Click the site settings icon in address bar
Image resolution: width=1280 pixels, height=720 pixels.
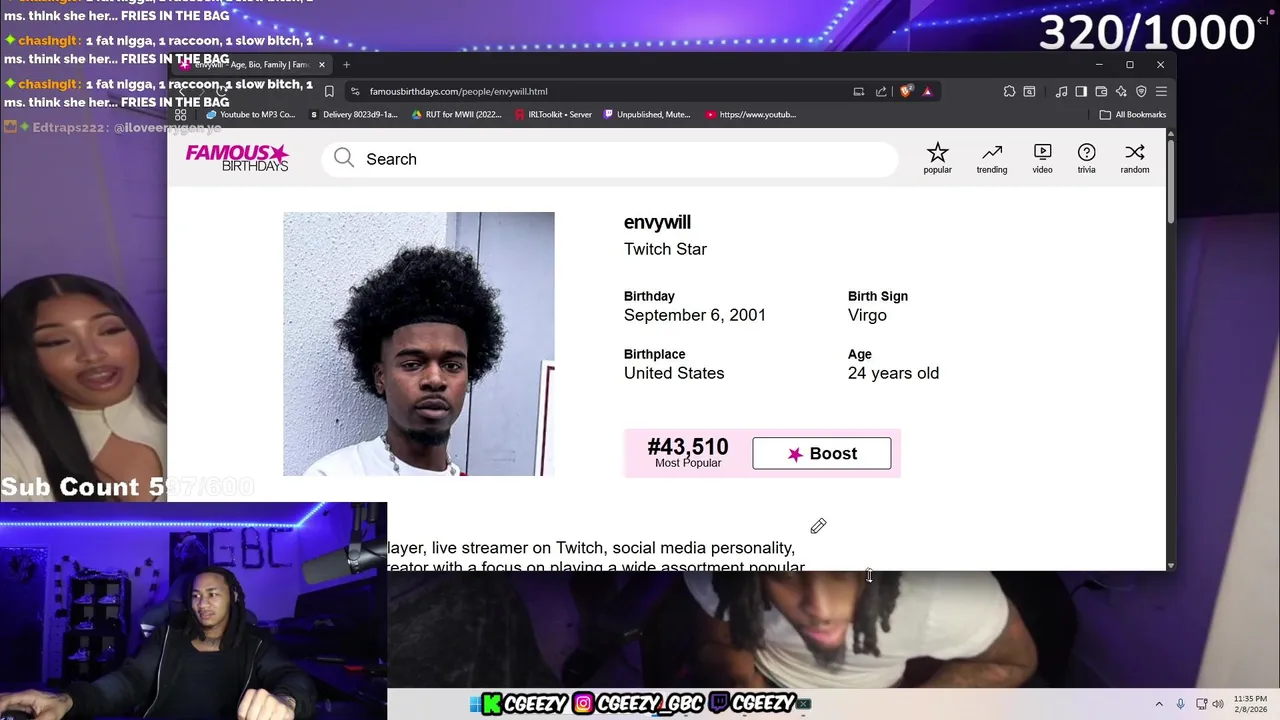355,91
